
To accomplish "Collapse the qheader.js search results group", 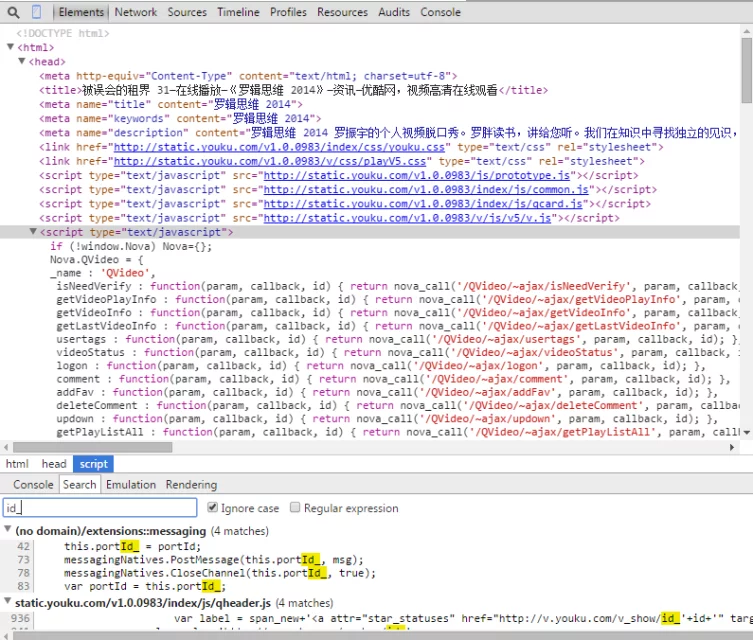I will [x=8, y=603].
